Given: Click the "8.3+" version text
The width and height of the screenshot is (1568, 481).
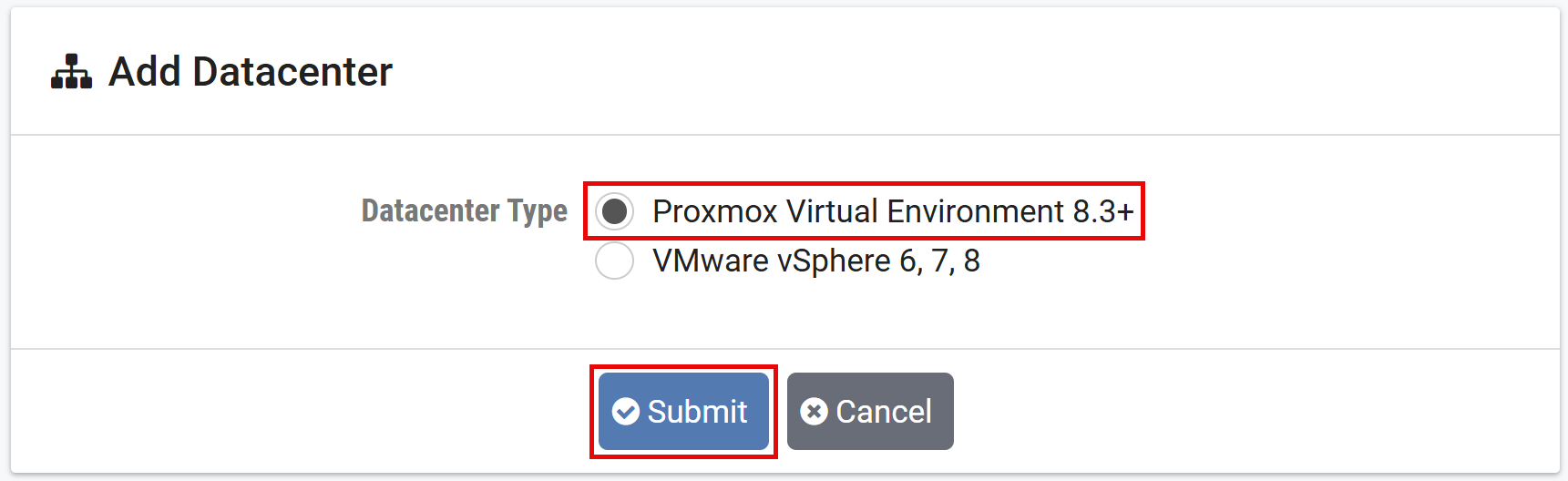Looking at the screenshot, I should click(x=1102, y=211).
